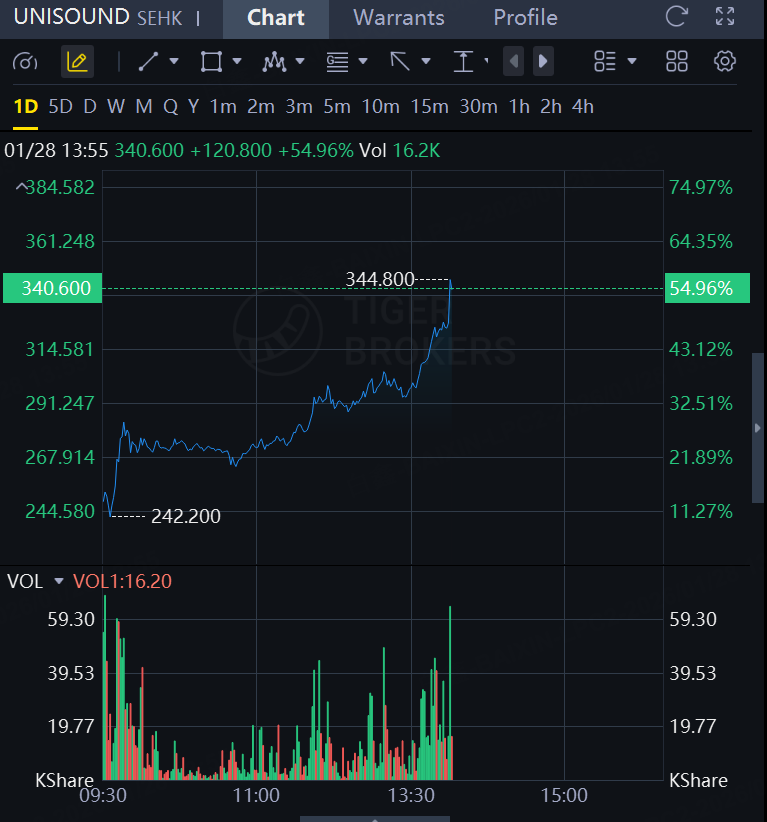This screenshot has height=822, width=767.
Task: Open the gauge indicator icon
Action: click(25, 62)
